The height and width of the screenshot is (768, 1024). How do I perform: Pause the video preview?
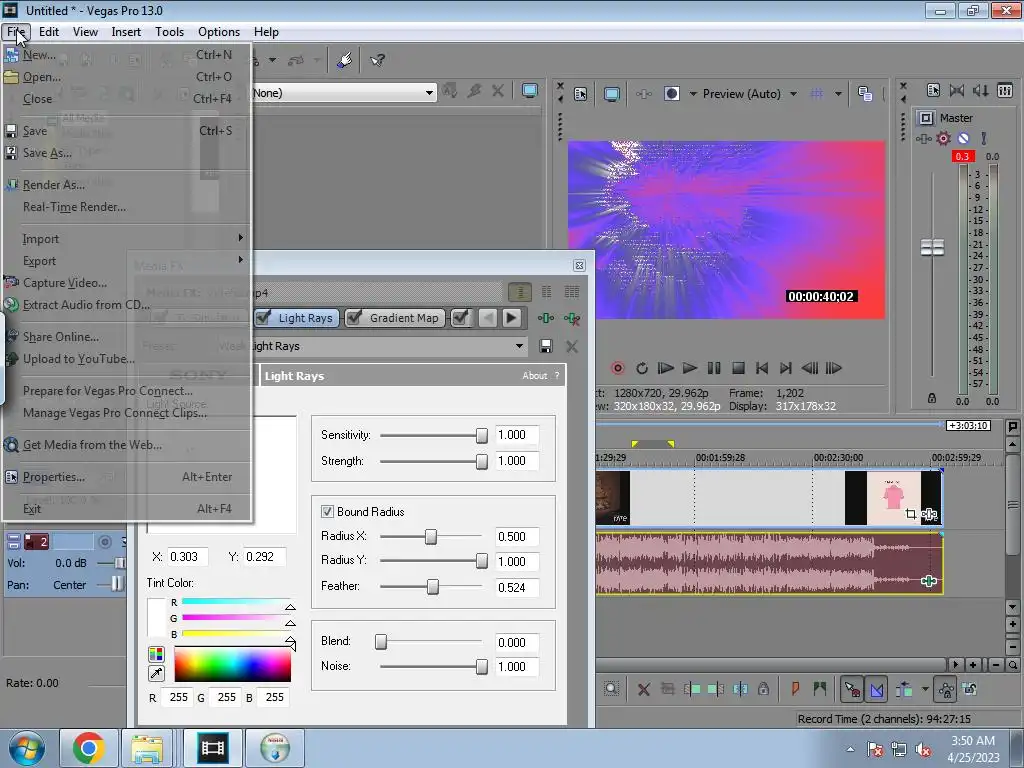(x=714, y=368)
